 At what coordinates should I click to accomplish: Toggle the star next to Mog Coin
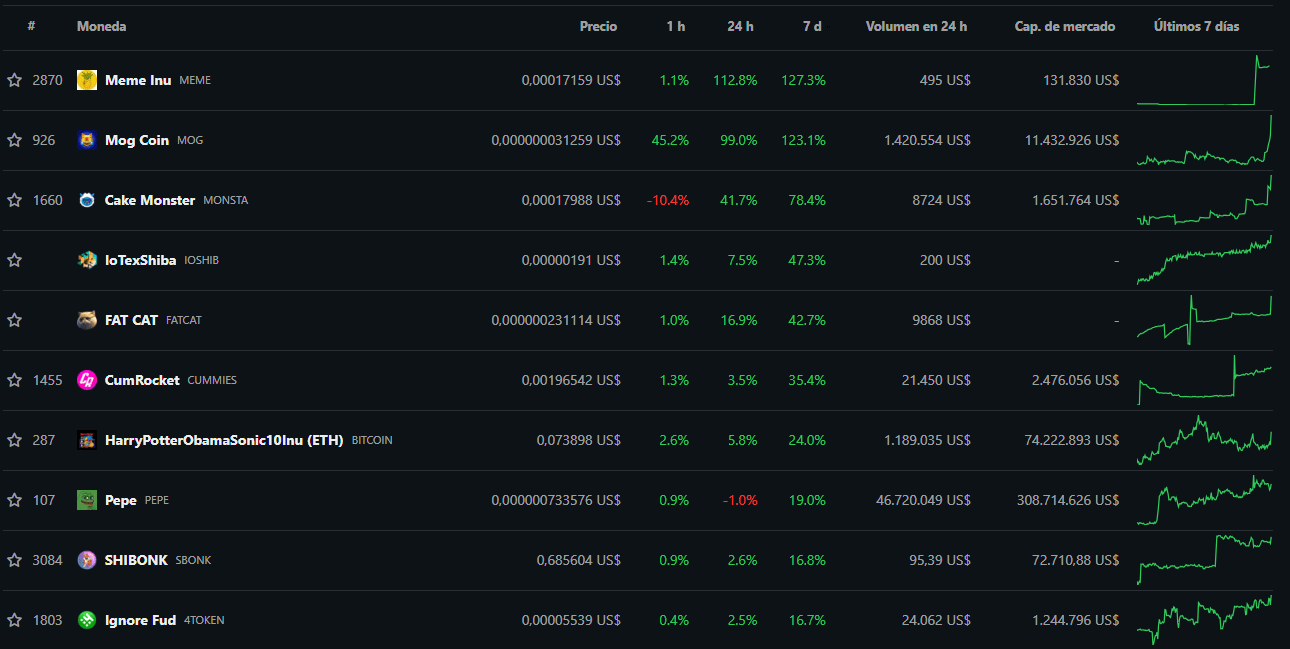pos(14,140)
